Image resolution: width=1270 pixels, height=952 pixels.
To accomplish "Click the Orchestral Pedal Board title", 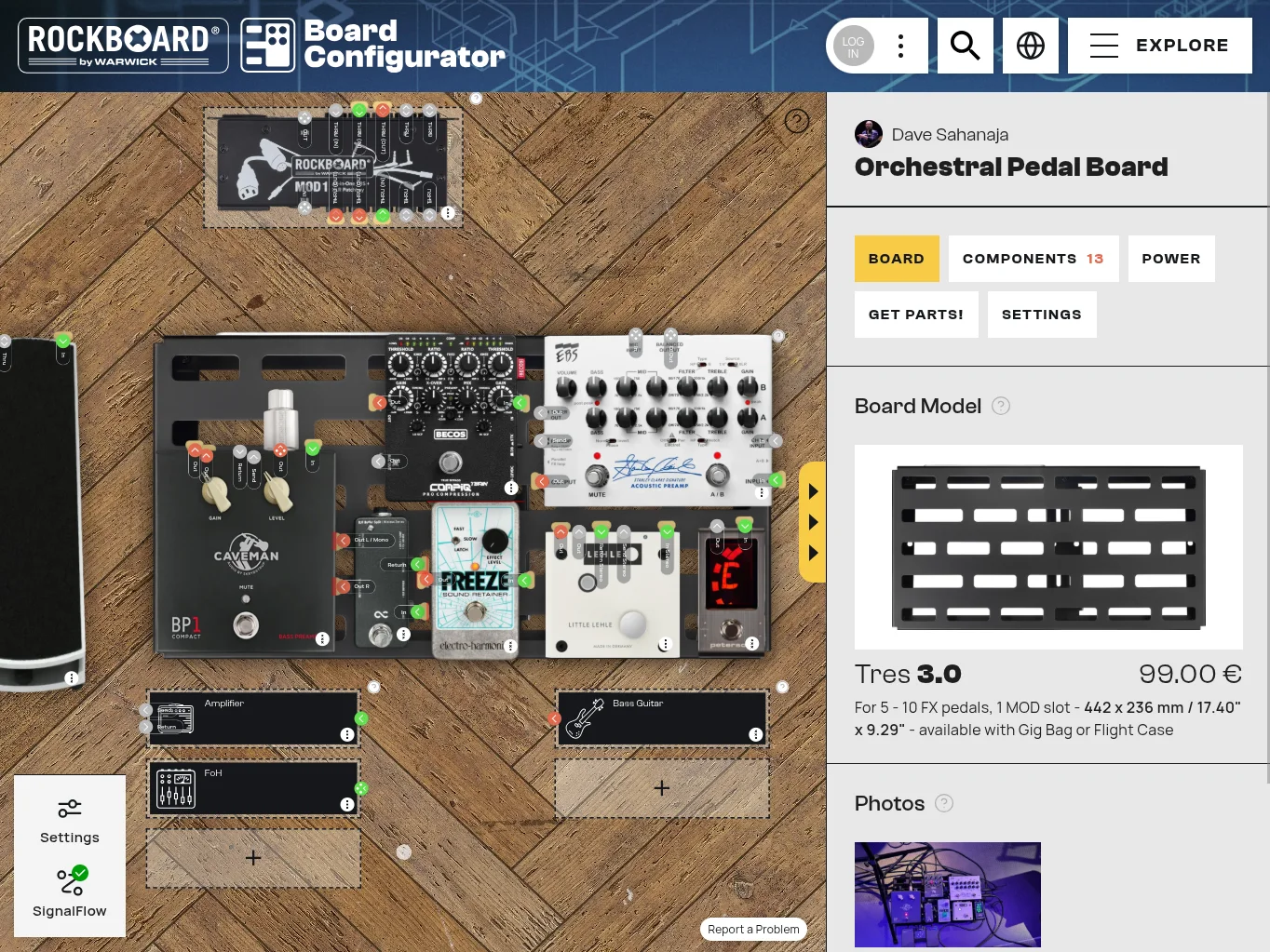I will click(1011, 167).
